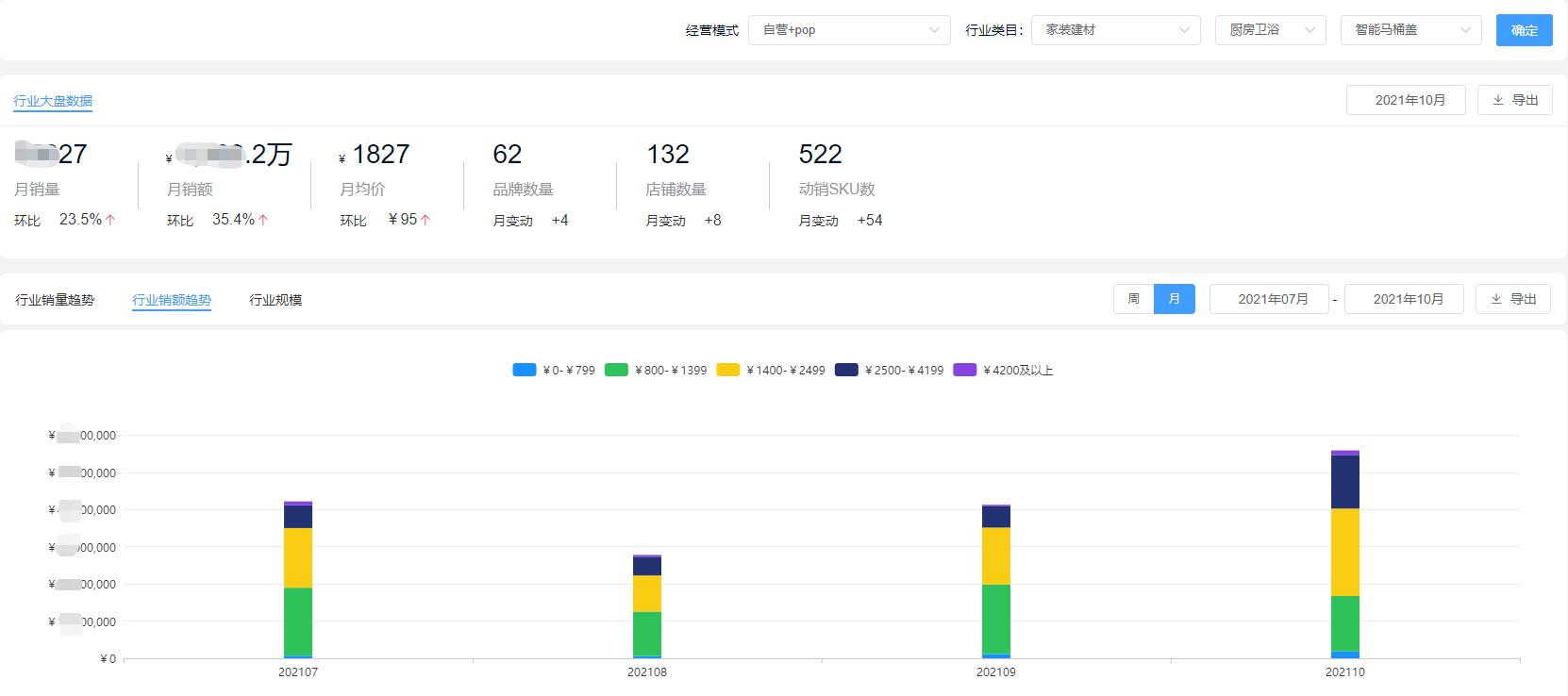This screenshot has width=1568, height=696.
Task: Click the 月销量 环比 value 23.5%
Action: pyautogui.click(x=80, y=220)
